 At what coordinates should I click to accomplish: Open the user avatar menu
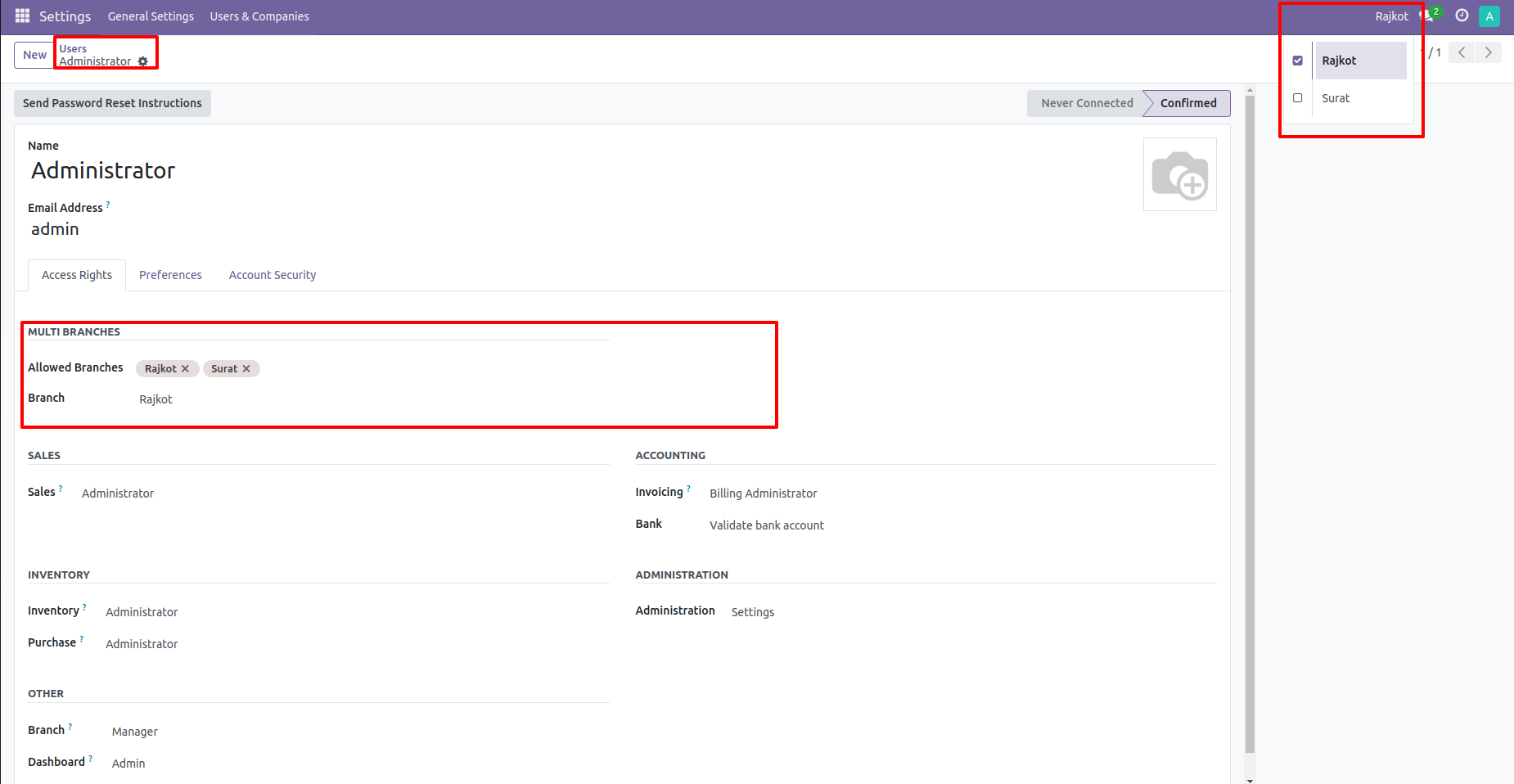pyautogui.click(x=1489, y=16)
